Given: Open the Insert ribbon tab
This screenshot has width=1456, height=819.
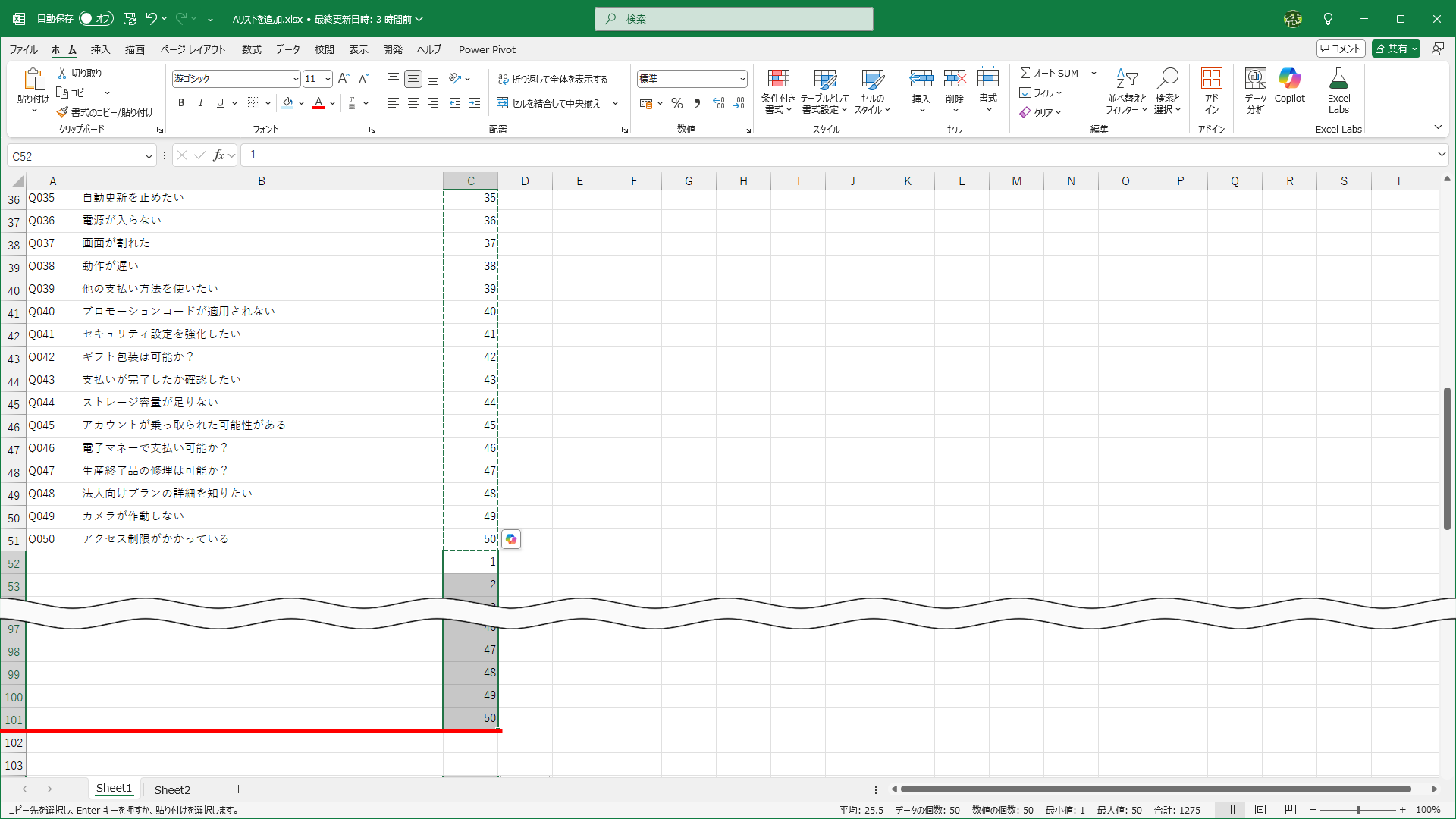Looking at the screenshot, I should pyautogui.click(x=100, y=49).
